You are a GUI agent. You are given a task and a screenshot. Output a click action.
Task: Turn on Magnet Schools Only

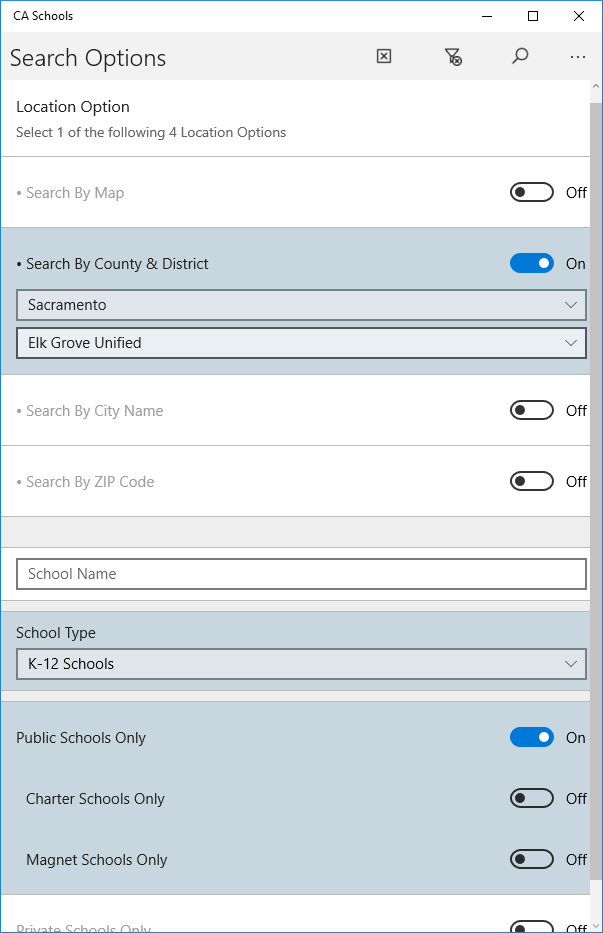[531, 859]
